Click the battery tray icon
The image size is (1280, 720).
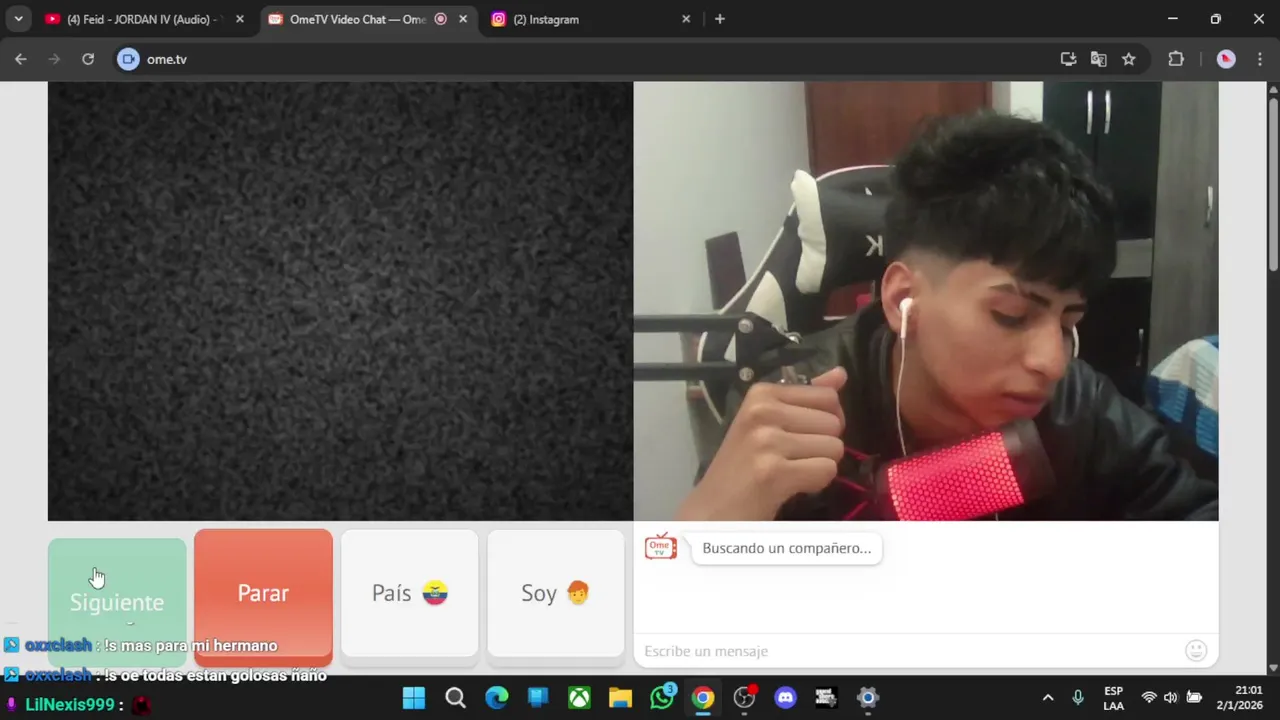coord(1194,698)
